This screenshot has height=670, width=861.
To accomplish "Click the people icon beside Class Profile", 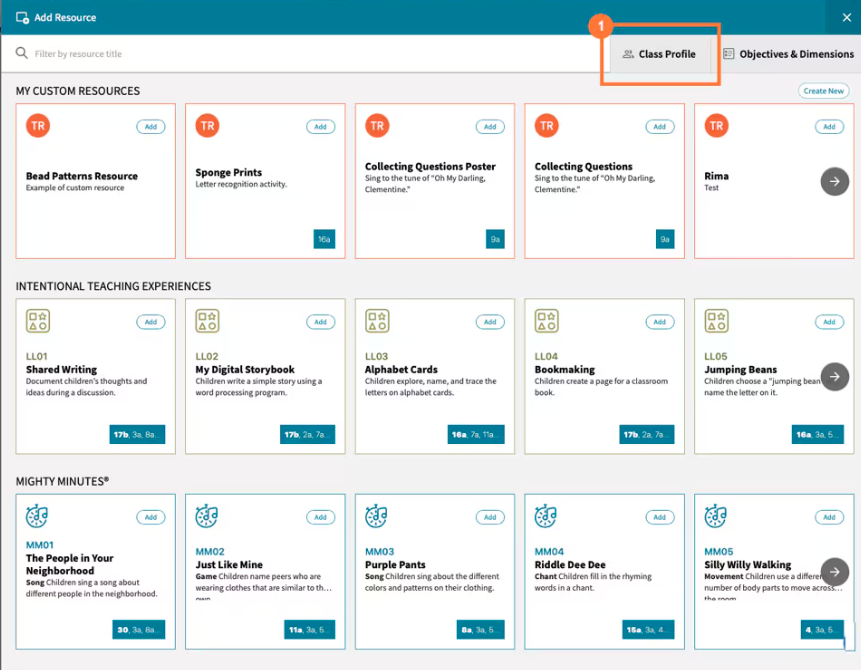I will click(x=627, y=55).
